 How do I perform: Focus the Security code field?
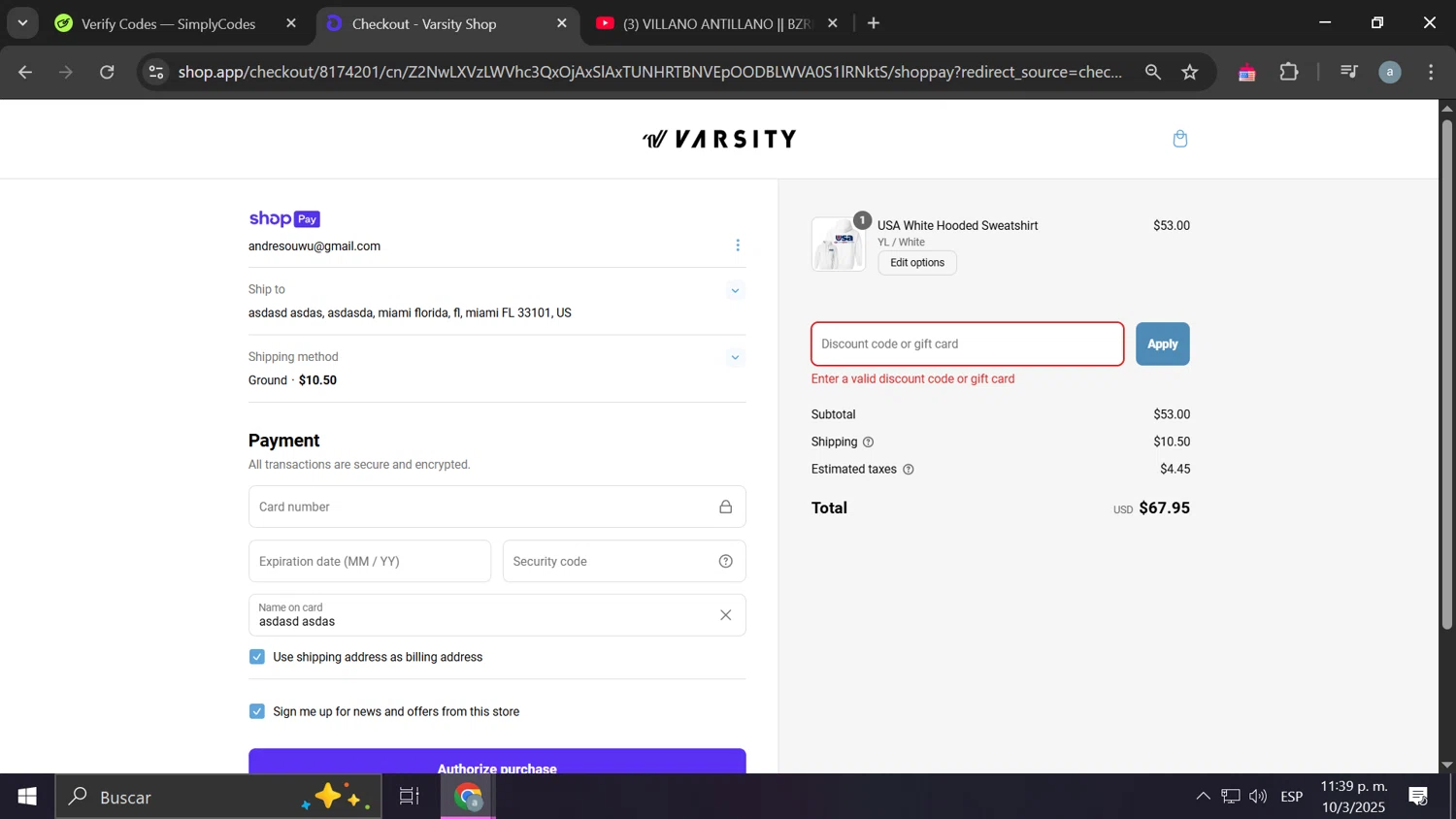click(624, 561)
